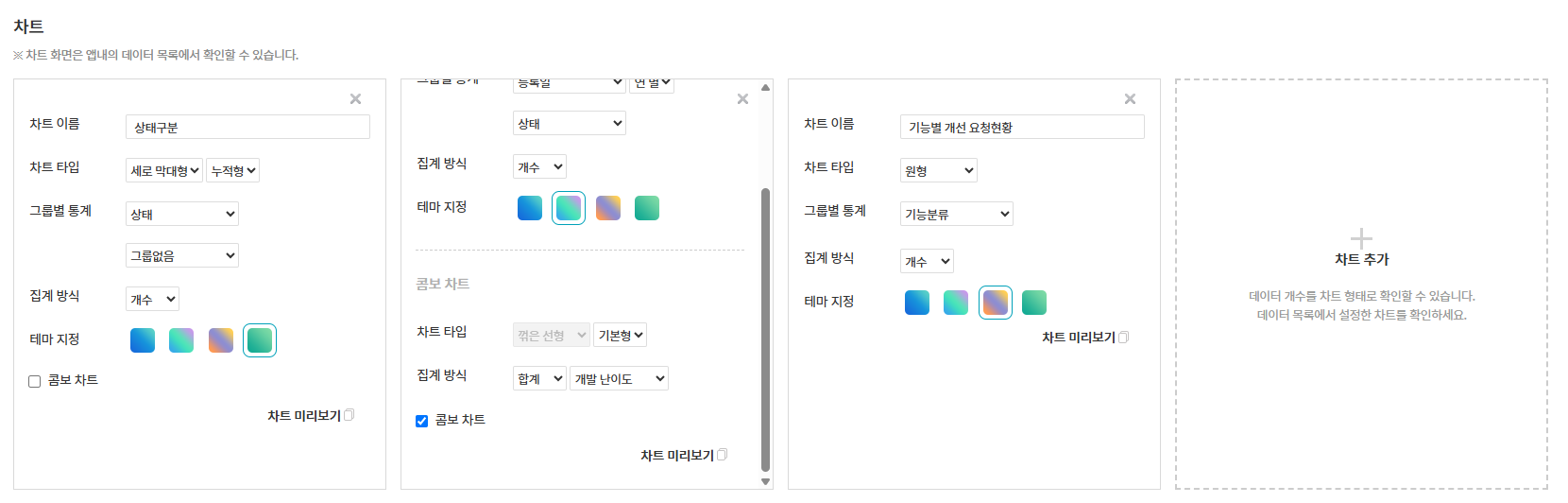This screenshot has width=1568, height=503.
Task: Expand the 원형 chart type dropdown
Action: point(938,171)
